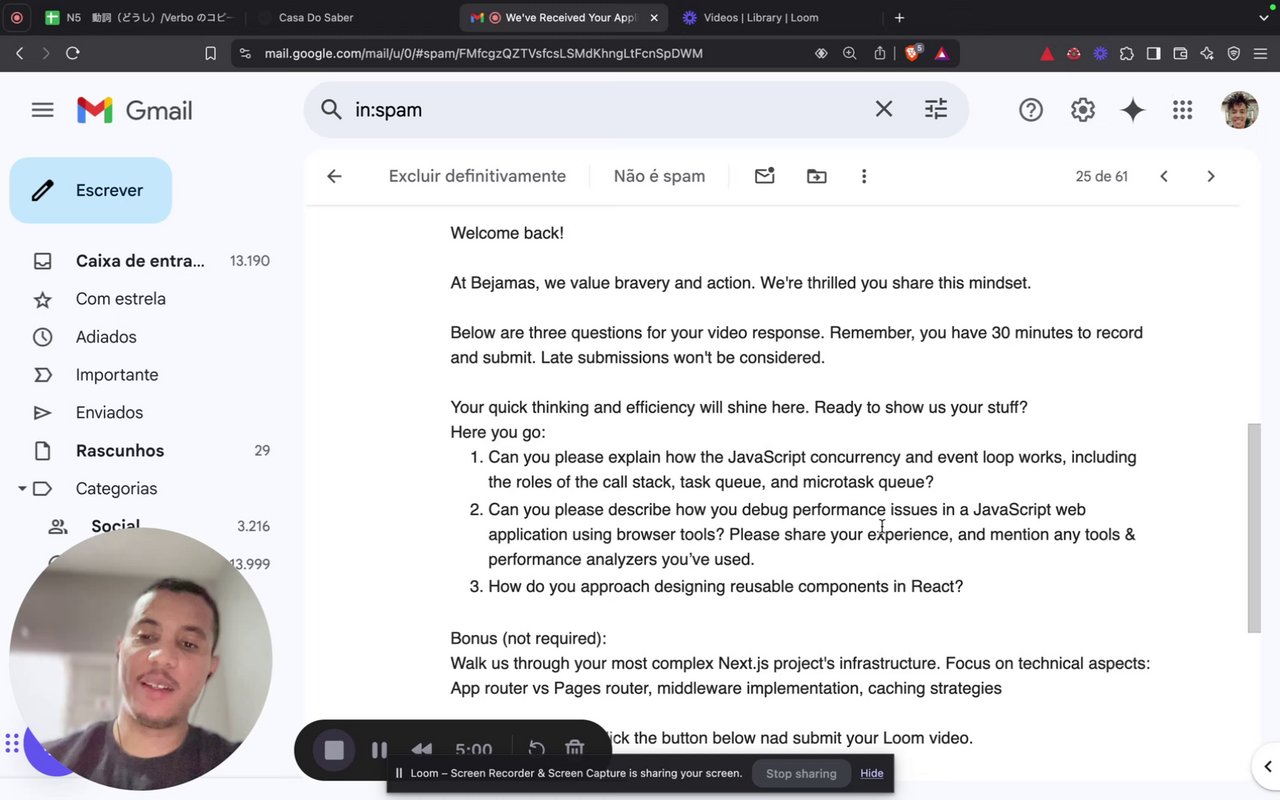Open a new browser tab

899,18
